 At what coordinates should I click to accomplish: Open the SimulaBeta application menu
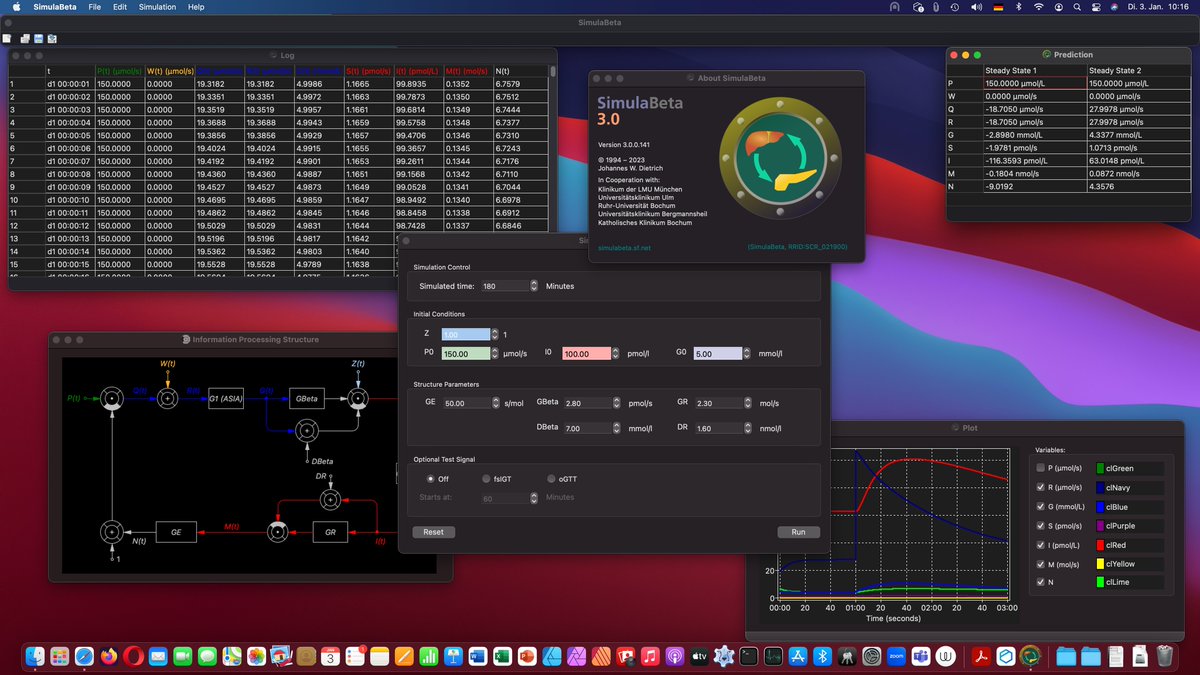[54, 7]
